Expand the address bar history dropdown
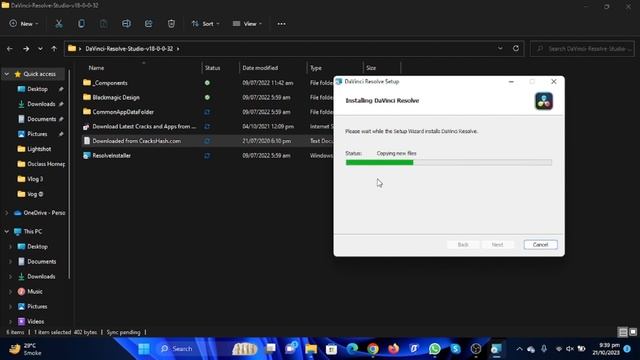This screenshot has height=360, width=640. (x=500, y=48)
